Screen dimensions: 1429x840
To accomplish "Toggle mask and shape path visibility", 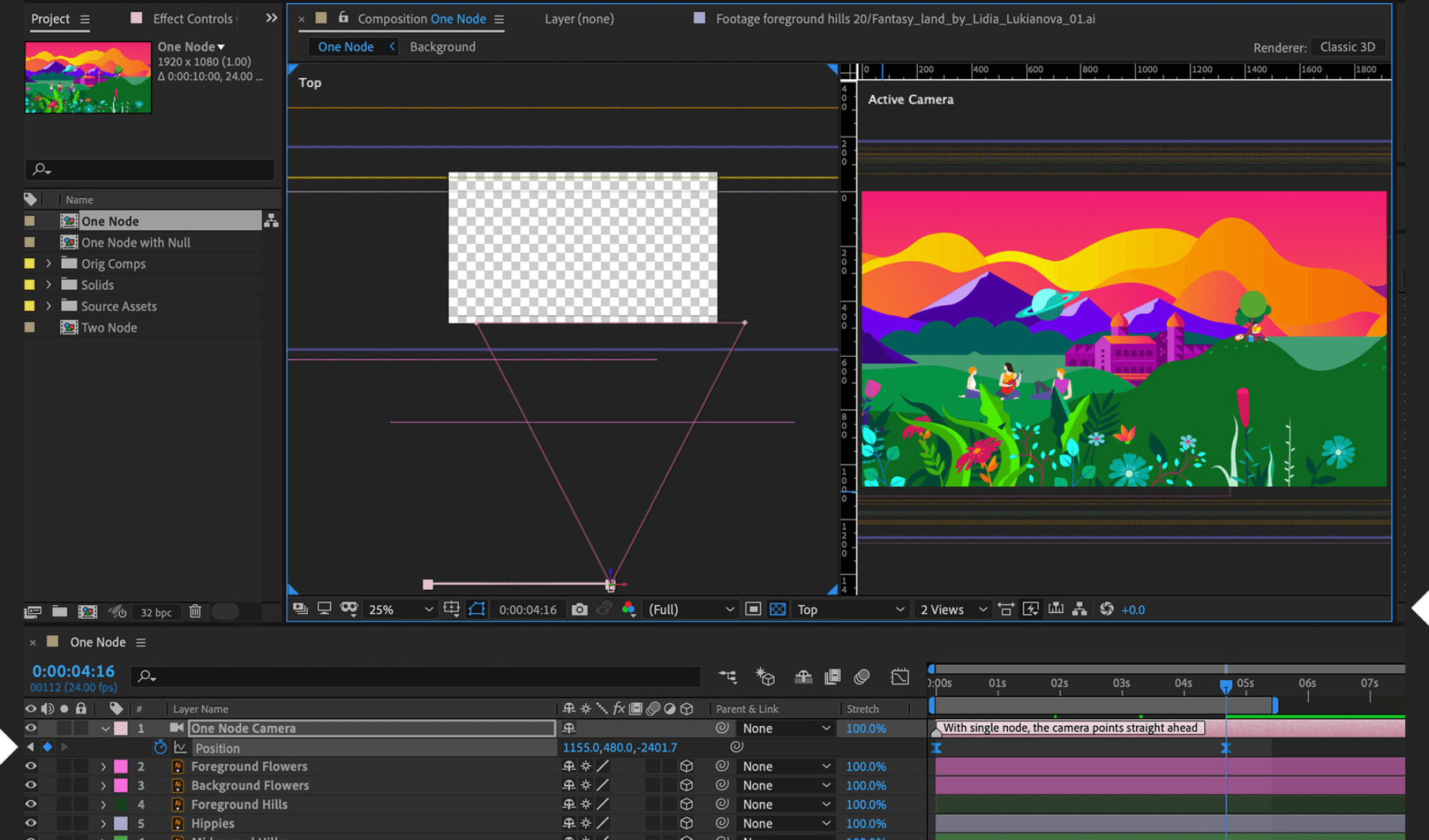I will coord(477,610).
